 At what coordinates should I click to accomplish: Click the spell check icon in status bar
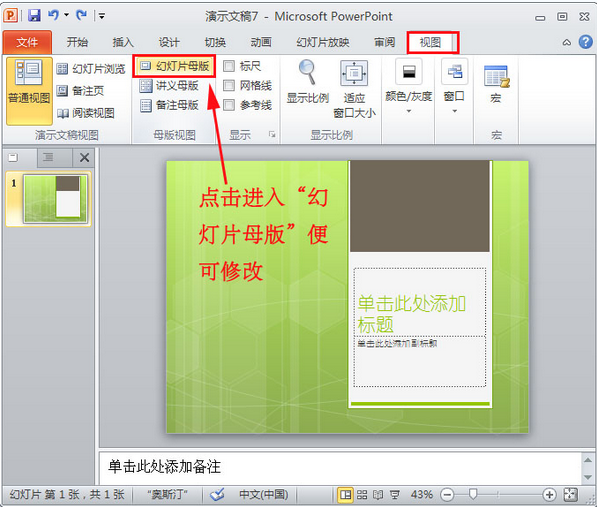(217, 494)
